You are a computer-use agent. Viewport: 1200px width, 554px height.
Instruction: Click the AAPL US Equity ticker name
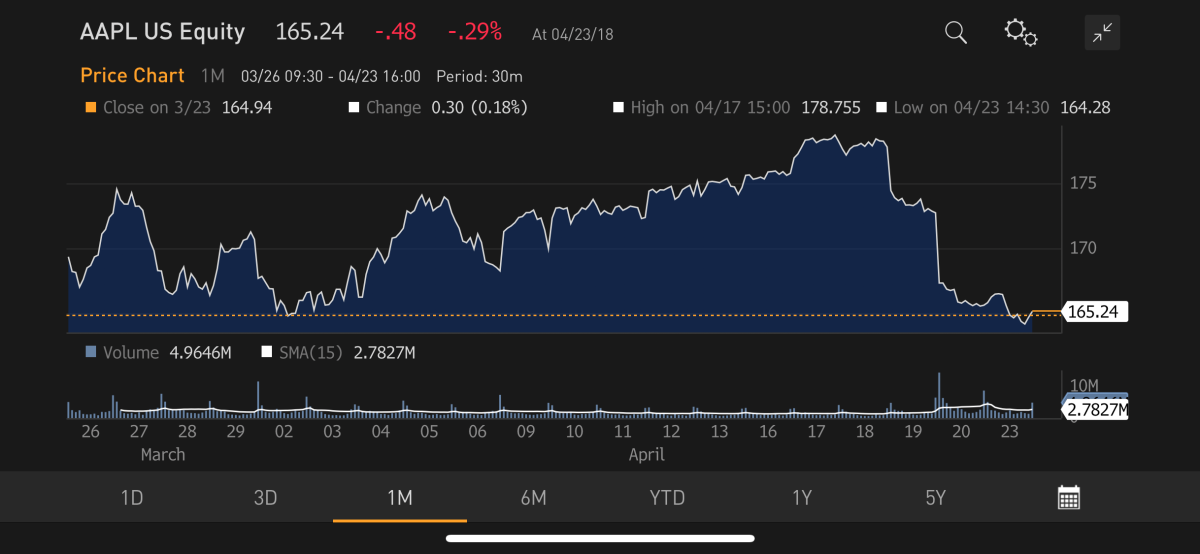(x=162, y=32)
